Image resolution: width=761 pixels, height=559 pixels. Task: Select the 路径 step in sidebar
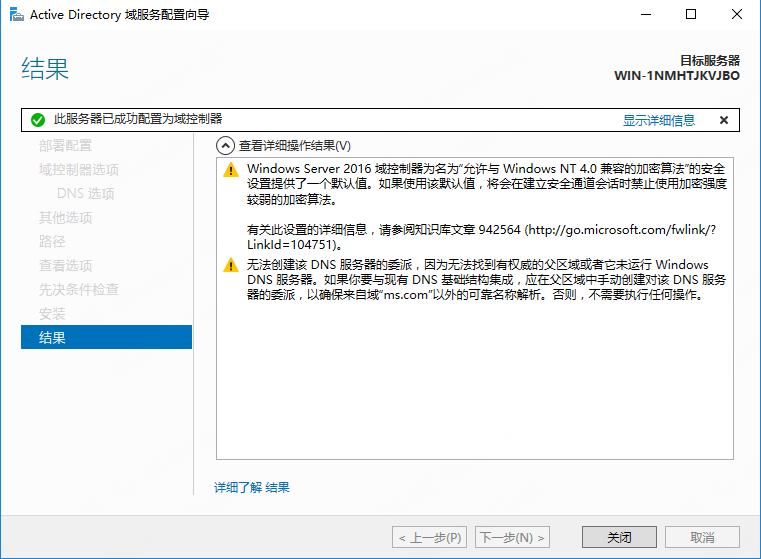click(x=52, y=241)
